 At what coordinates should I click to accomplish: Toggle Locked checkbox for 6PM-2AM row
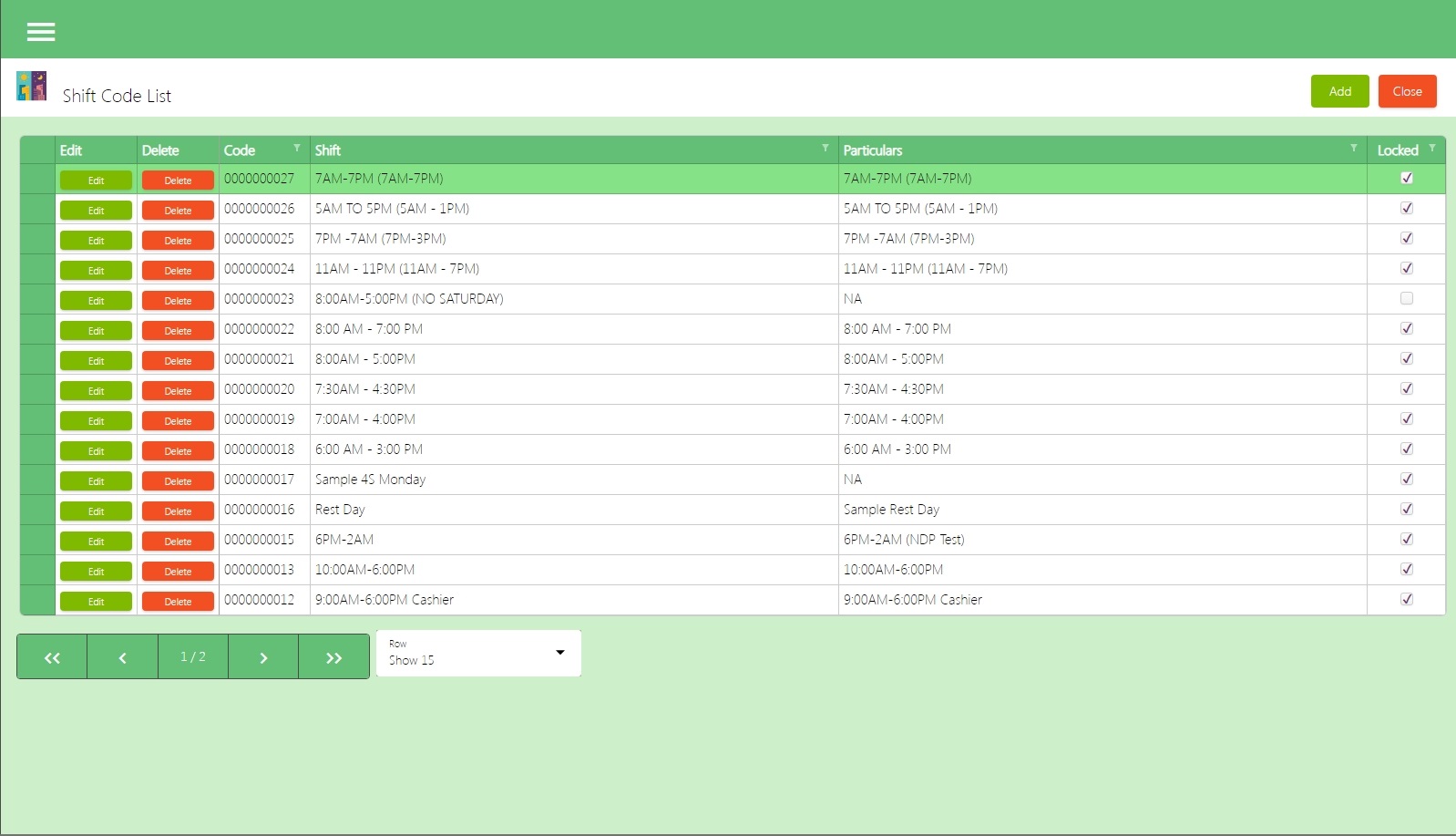(1407, 539)
